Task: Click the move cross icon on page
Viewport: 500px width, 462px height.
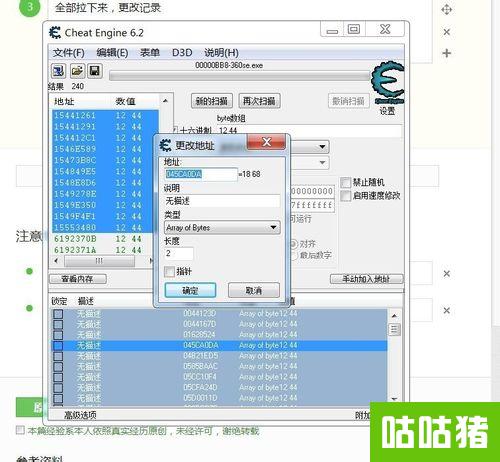Action: [x=446, y=10]
